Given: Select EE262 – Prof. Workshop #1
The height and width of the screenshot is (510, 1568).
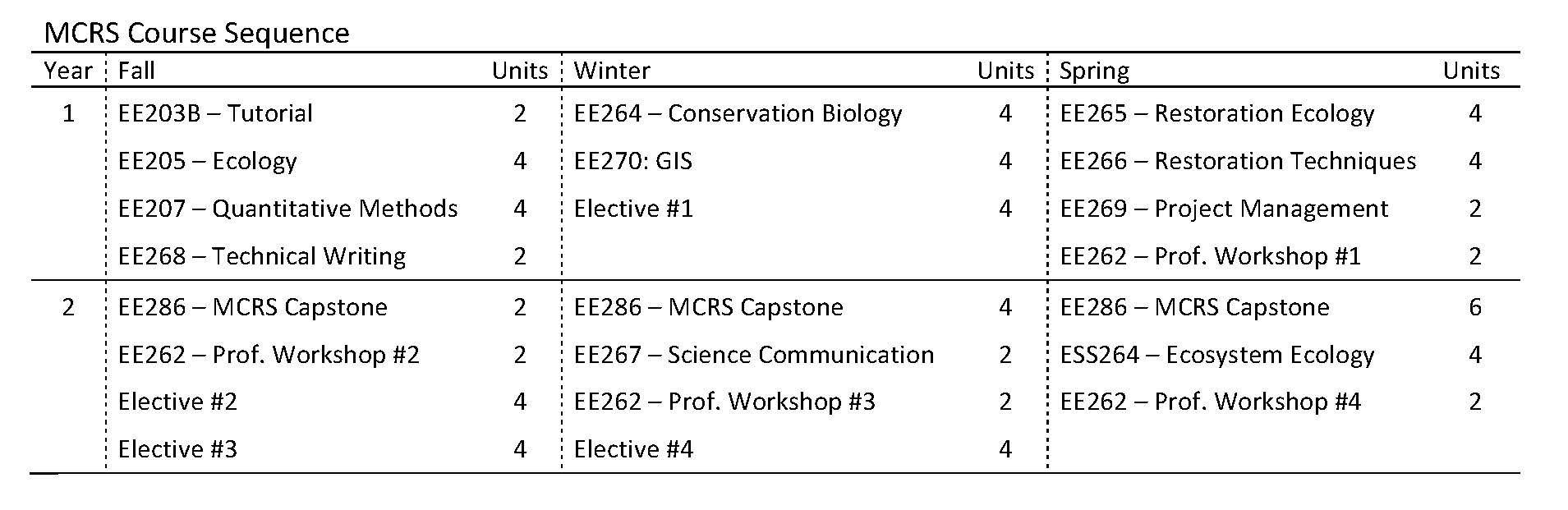Looking at the screenshot, I should coord(1210,256).
